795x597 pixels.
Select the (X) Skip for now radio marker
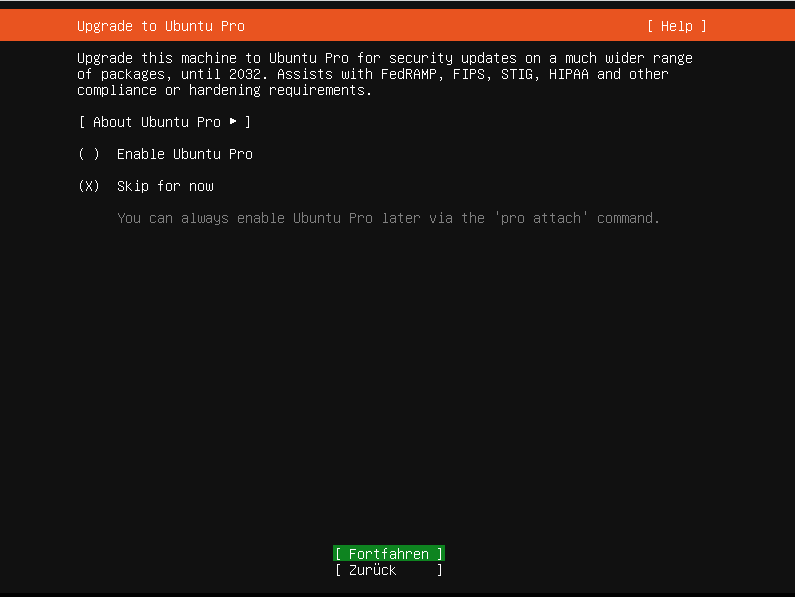coord(89,186)
